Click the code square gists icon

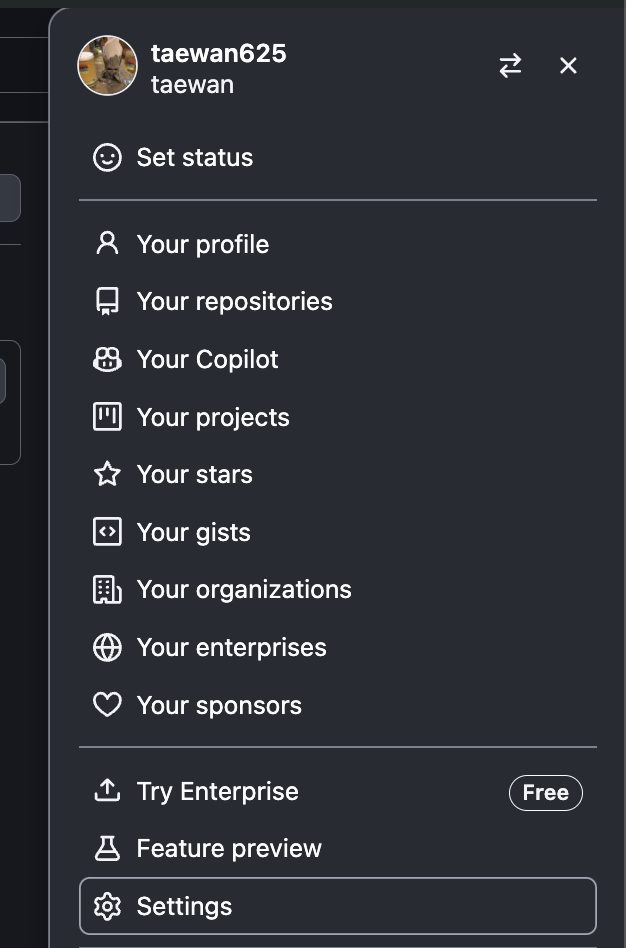tap(107, 532)
